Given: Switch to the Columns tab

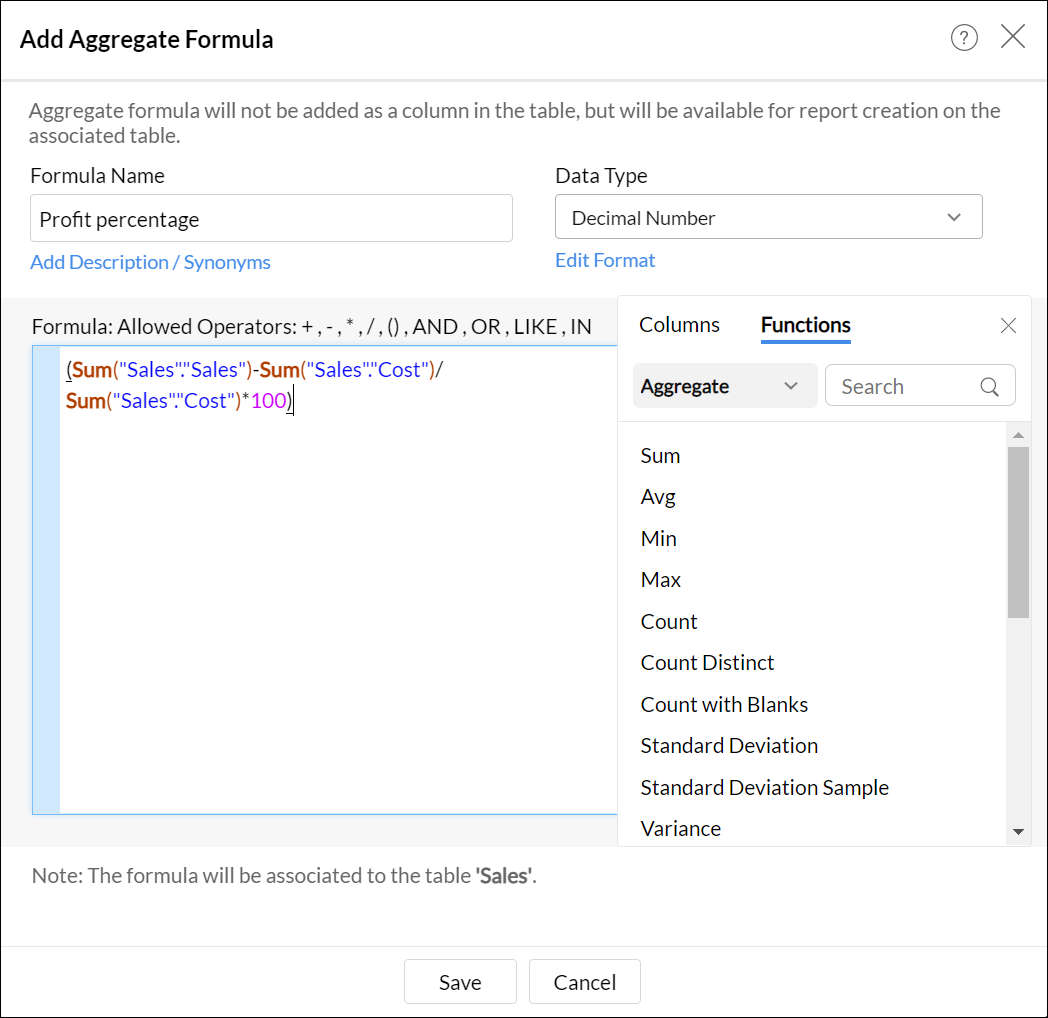Looking at the screenshot, I should pos(679,325).
